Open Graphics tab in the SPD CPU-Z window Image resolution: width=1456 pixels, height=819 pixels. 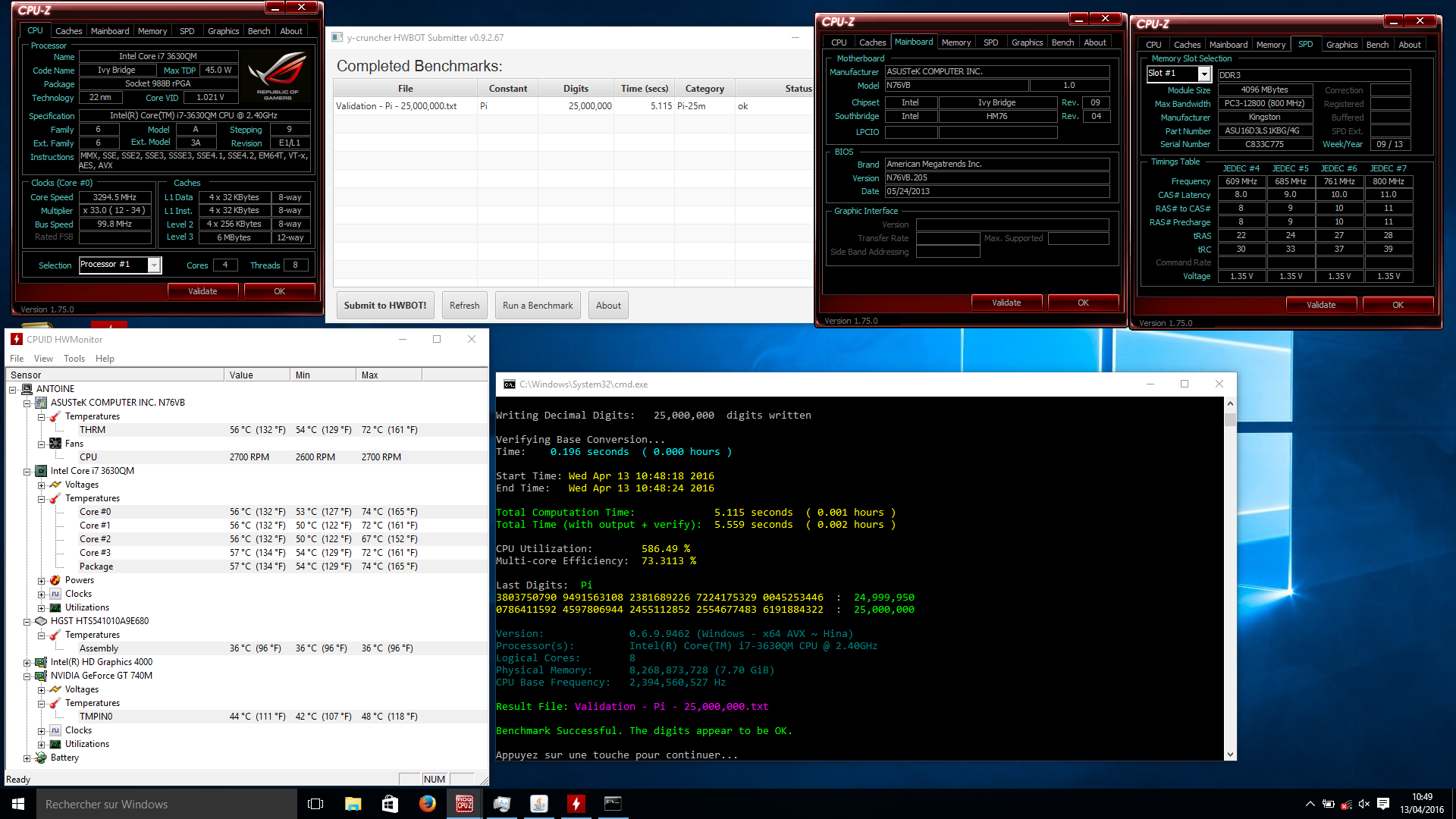(x=1341, y=45)
